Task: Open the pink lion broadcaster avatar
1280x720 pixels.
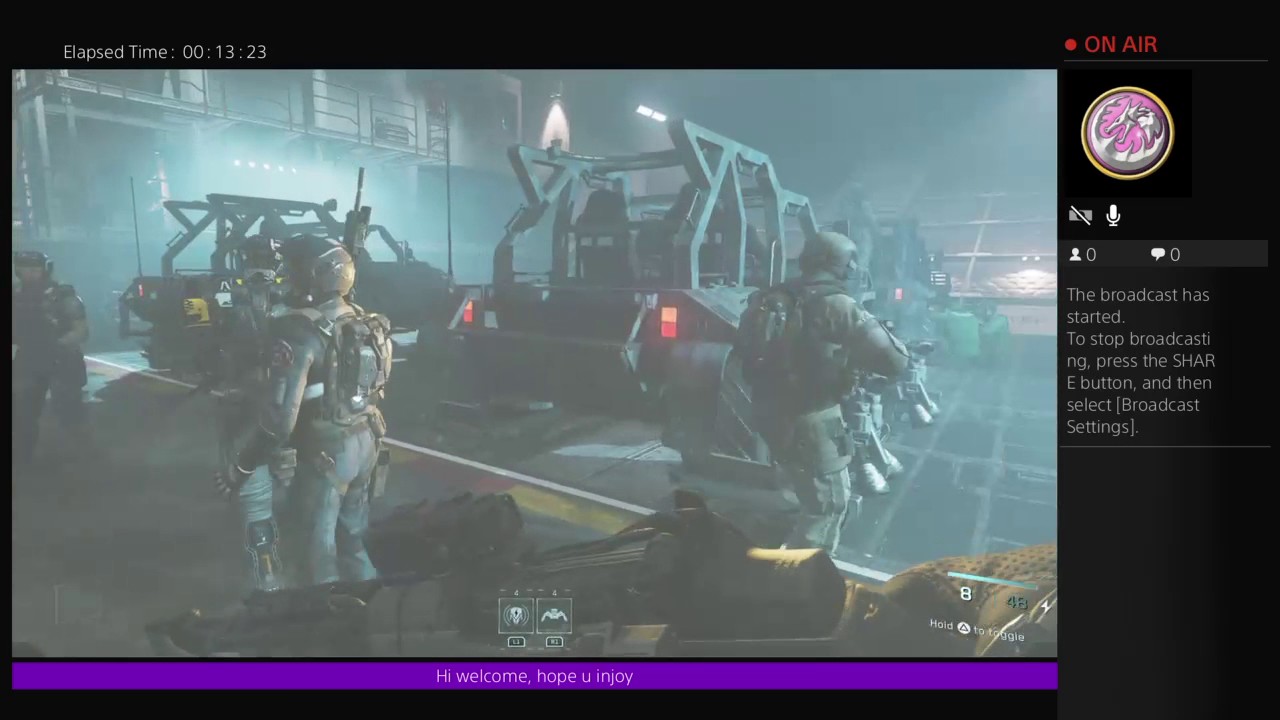Action: (x=1127, y=133)
